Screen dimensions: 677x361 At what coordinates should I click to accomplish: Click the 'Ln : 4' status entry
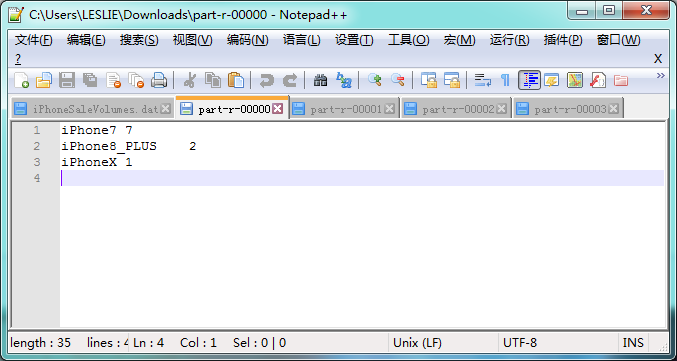point(149,343)
